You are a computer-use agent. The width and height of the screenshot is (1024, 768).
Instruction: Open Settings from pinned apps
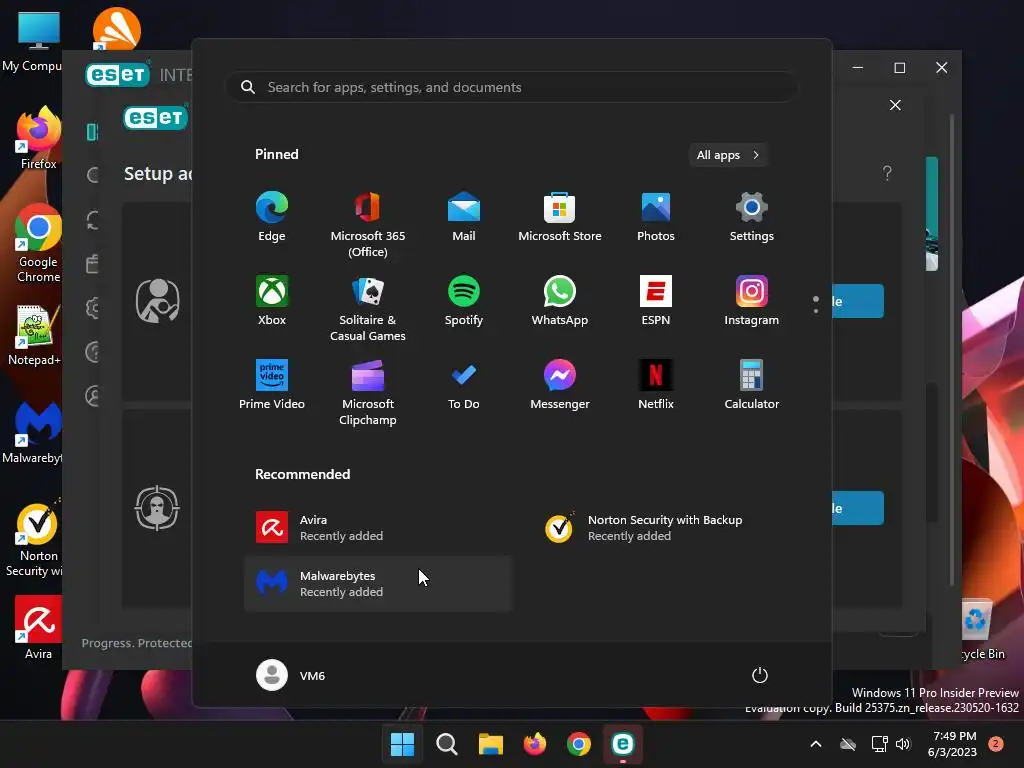[x=752, y=217]
